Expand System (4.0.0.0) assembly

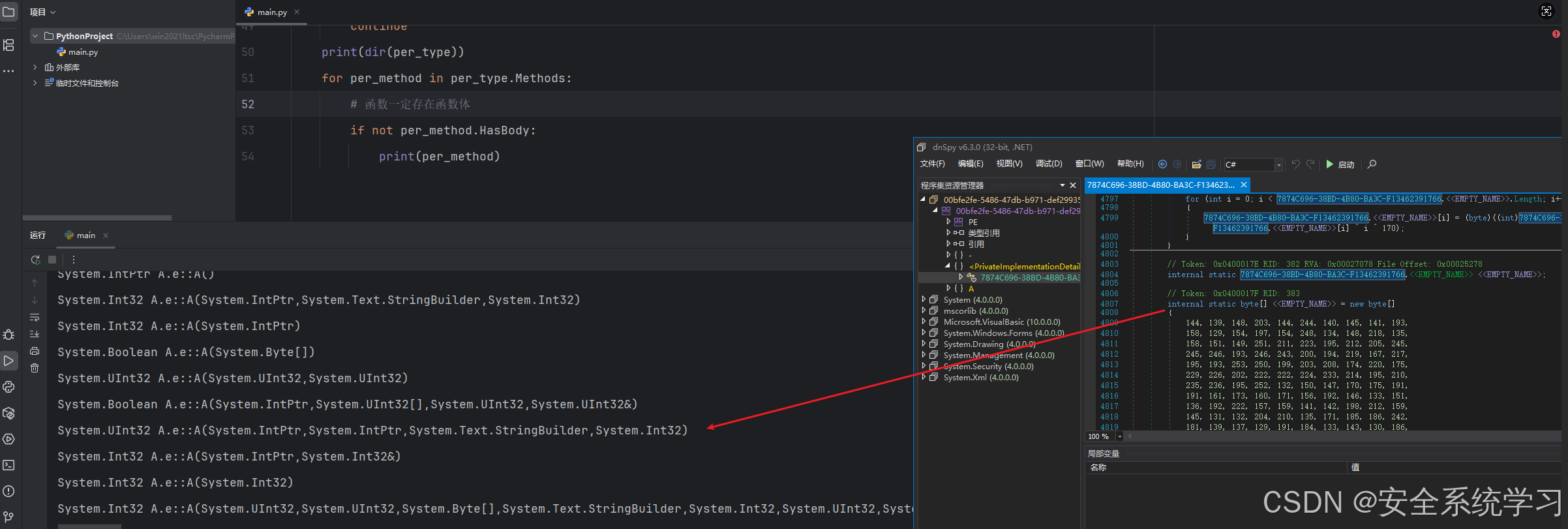pos(924,299)
